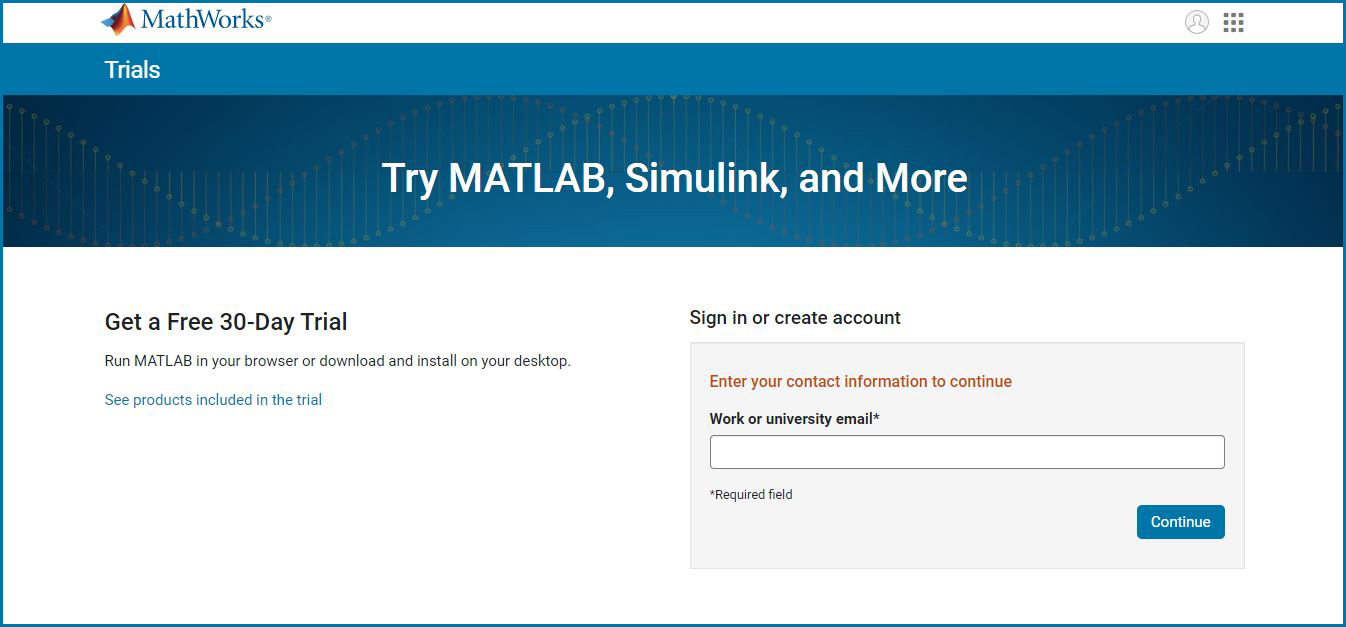Go to the Trials section title
This screenshot has width=1346, height=627.
point(132,70)
